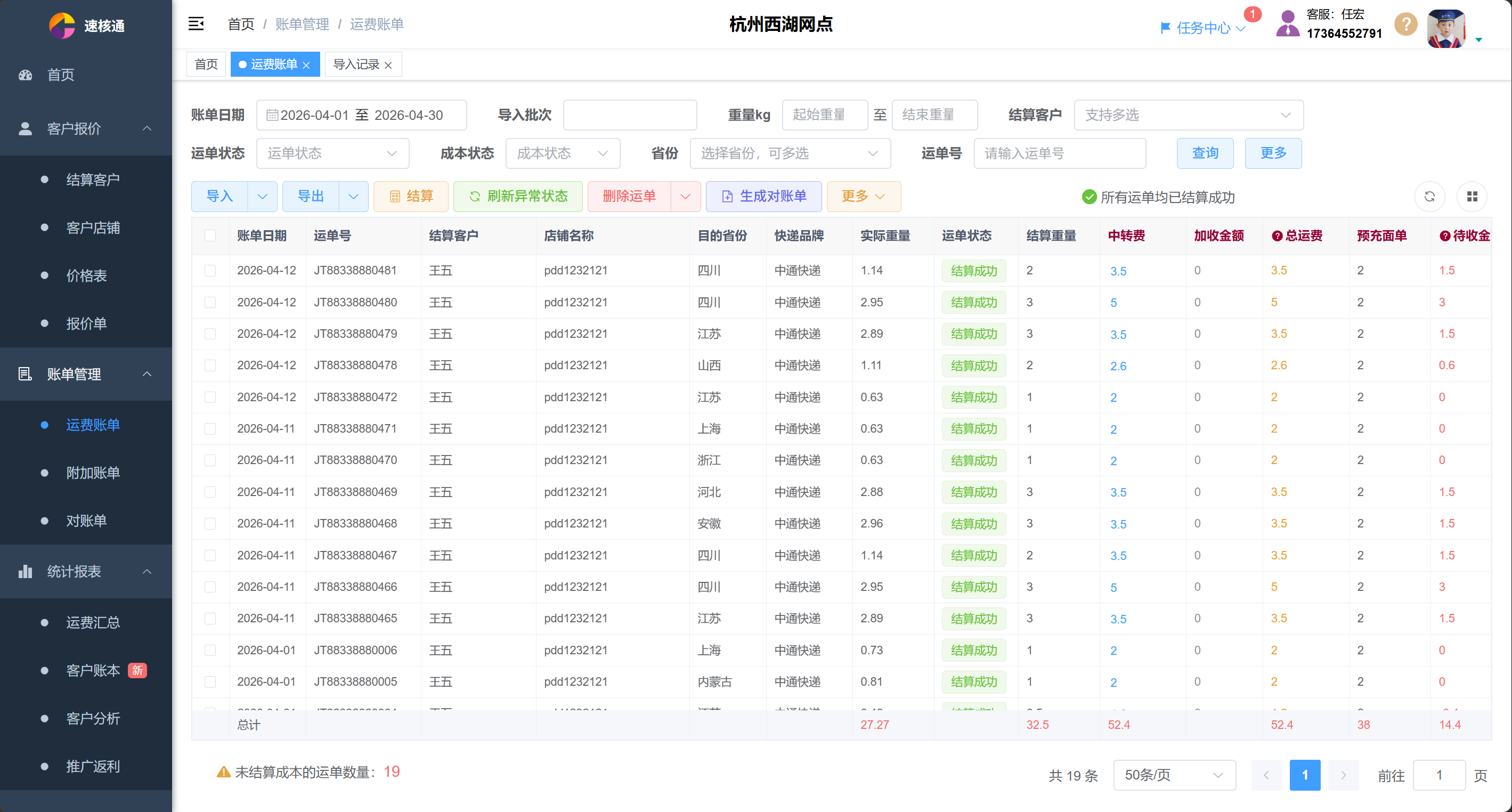Check the row for JT88338880472
Viewport: 1512px width, 812px height.
point(210,397)
